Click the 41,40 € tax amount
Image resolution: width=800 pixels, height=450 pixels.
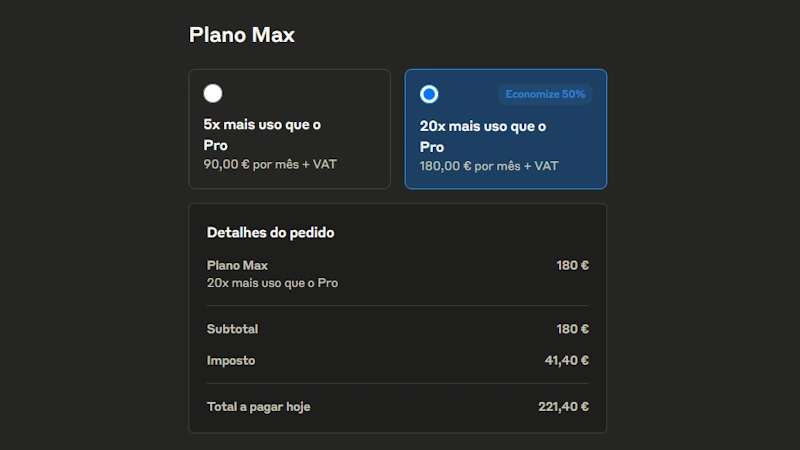(566, 360)
